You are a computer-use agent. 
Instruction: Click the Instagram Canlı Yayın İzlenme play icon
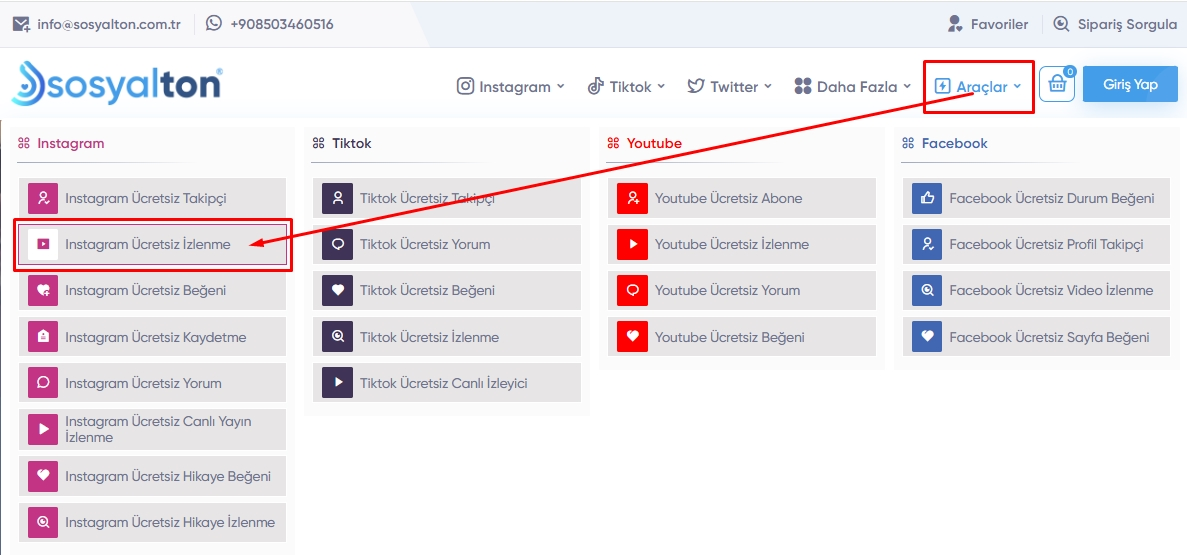tap(43, 429)
